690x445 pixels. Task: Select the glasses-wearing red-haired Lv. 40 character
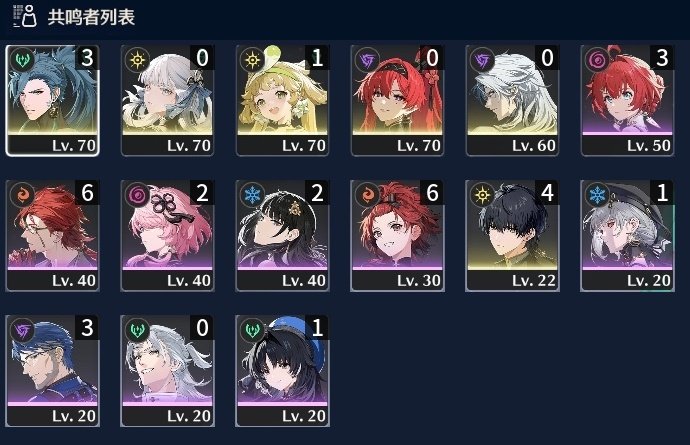tap(52, 235)
